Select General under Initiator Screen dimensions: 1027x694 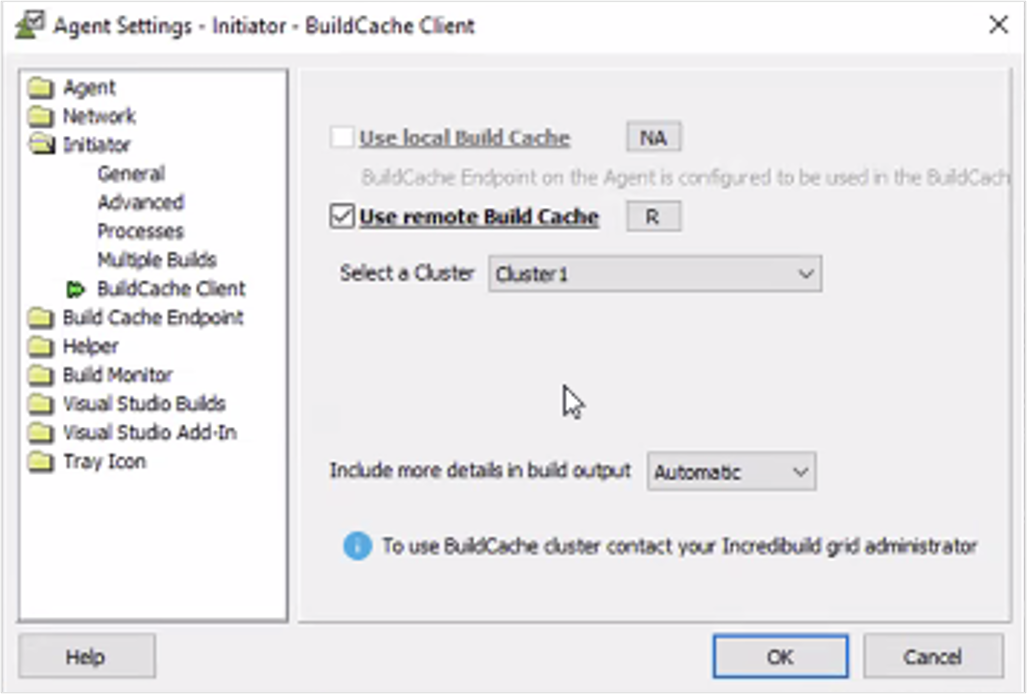131,174
